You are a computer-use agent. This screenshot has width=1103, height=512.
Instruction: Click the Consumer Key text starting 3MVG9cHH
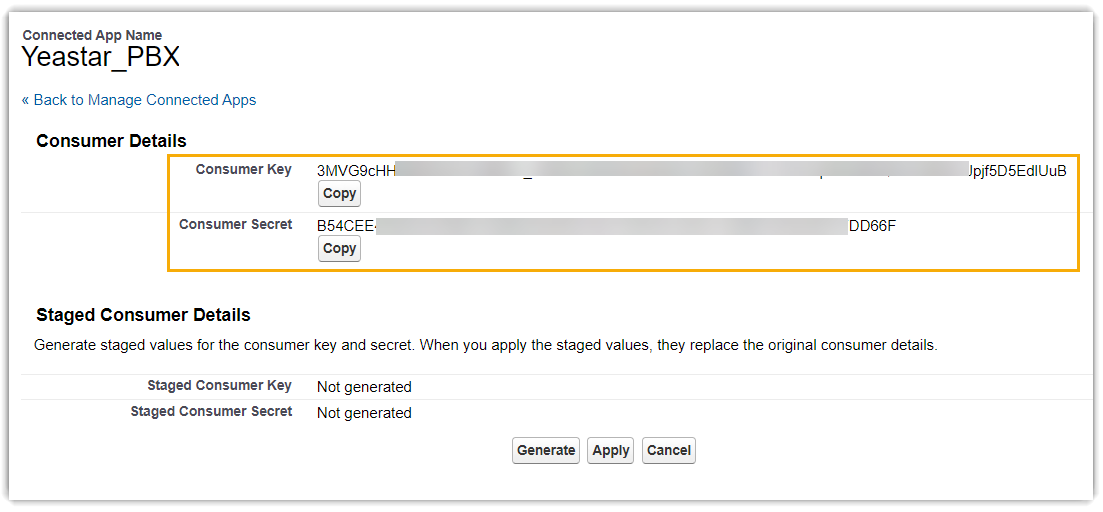click(x=356, y=171)
